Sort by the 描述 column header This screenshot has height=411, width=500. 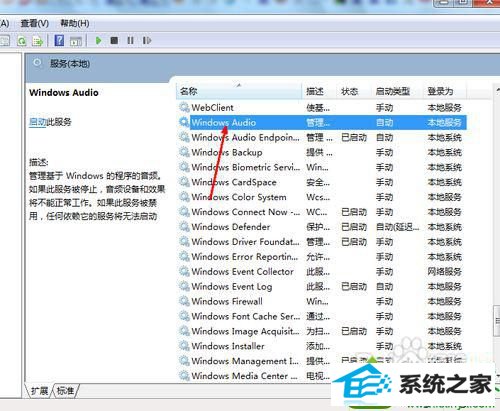click(x=319, y=91)
